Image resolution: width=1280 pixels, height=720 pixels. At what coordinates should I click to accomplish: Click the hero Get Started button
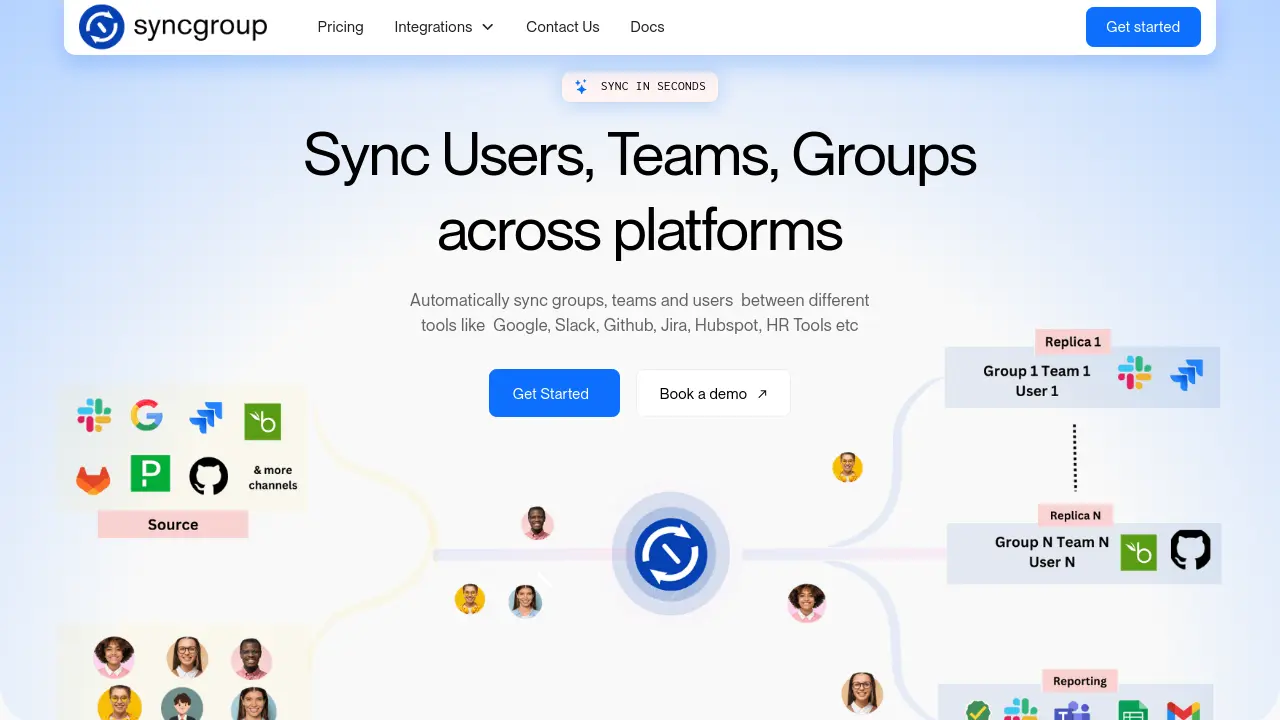coord(554,393)
